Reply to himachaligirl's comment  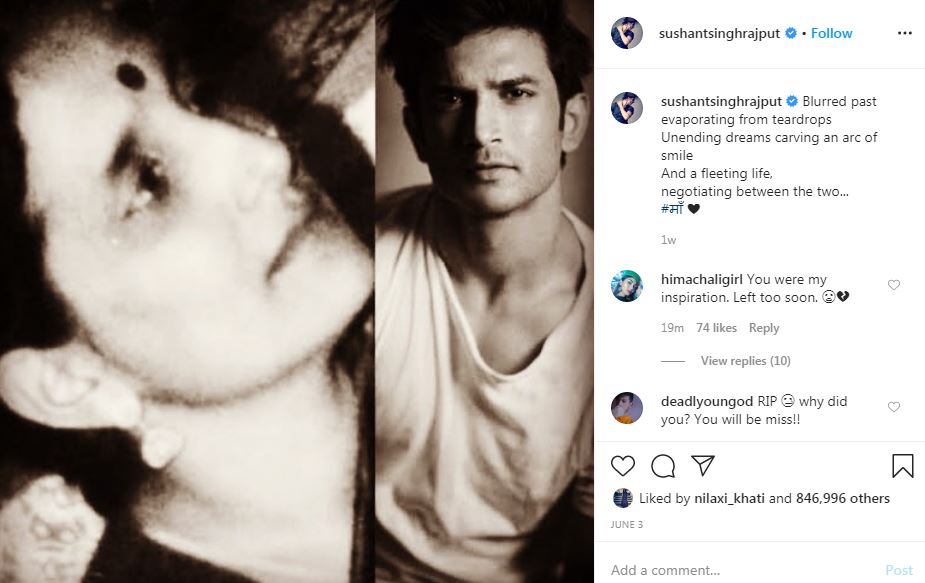pyautogui.click(x=764, y=327)
